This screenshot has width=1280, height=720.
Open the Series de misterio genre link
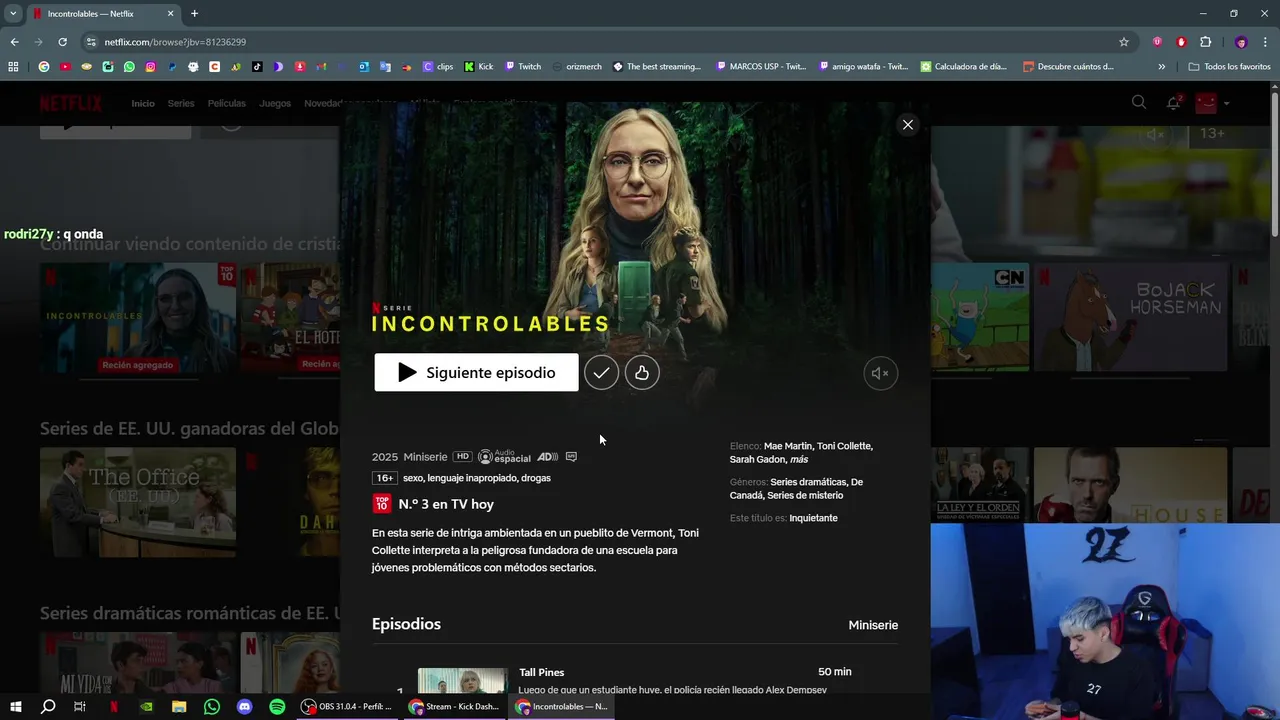click(x=805, y=495)
